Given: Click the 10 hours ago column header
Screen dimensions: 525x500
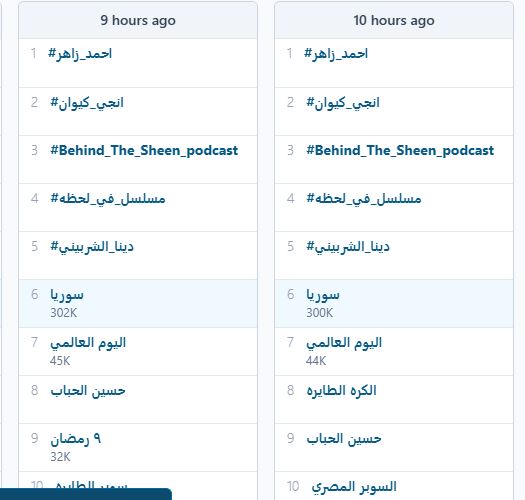Looking at the screenshot, I should [x=394, y=20].
